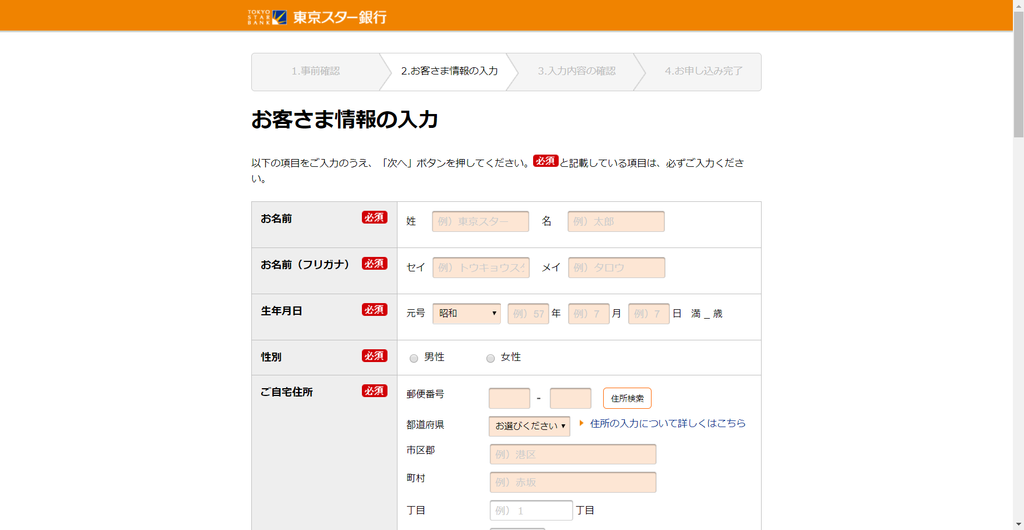
Task: Open 住所の入力について詳しくはこちら link
Action: point(667,423)
